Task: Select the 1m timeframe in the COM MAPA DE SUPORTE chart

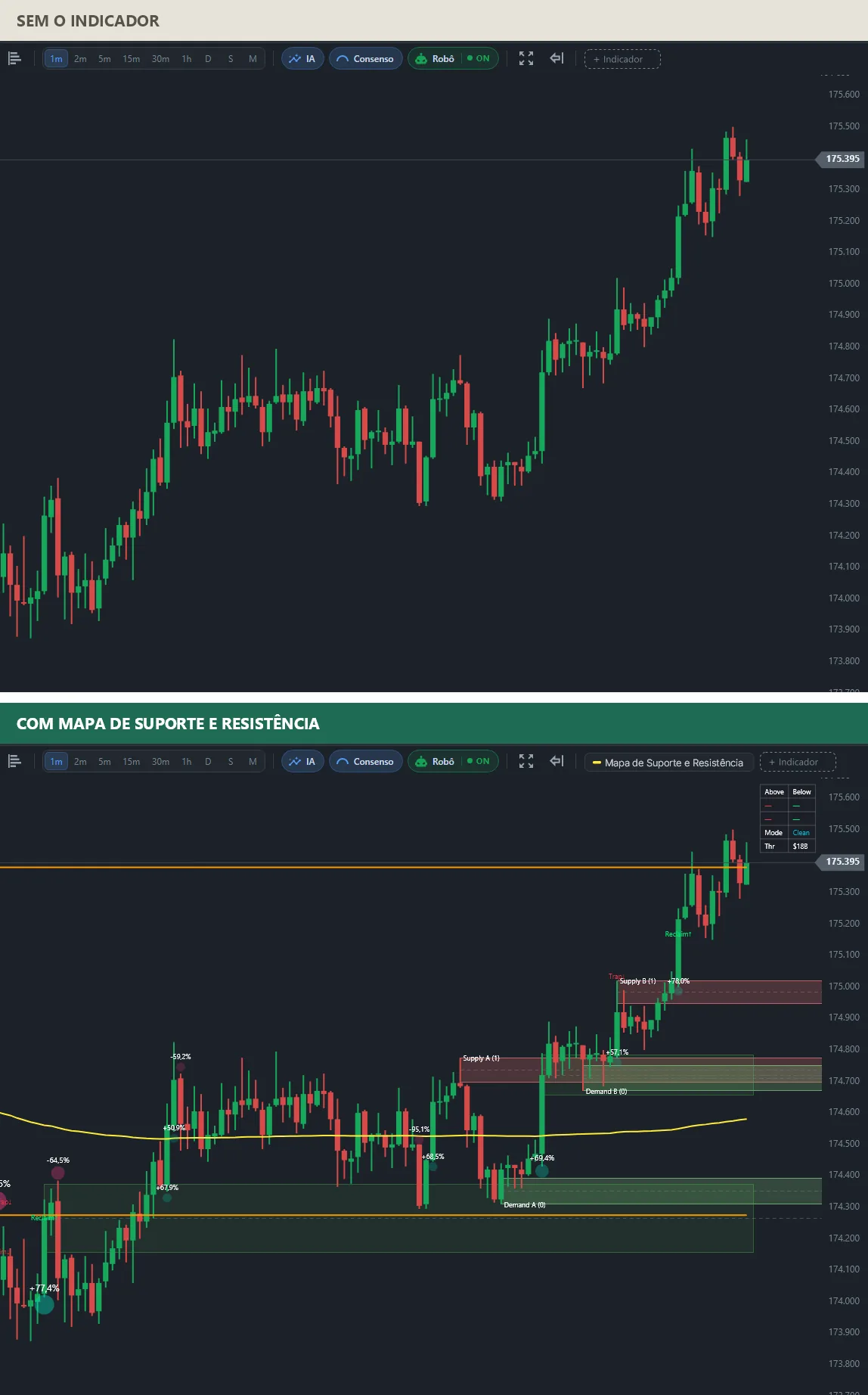Action: [56, 762]
